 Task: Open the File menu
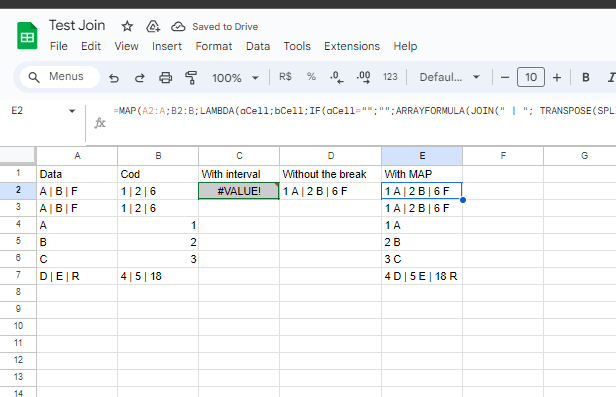click(x=59, y=46)
